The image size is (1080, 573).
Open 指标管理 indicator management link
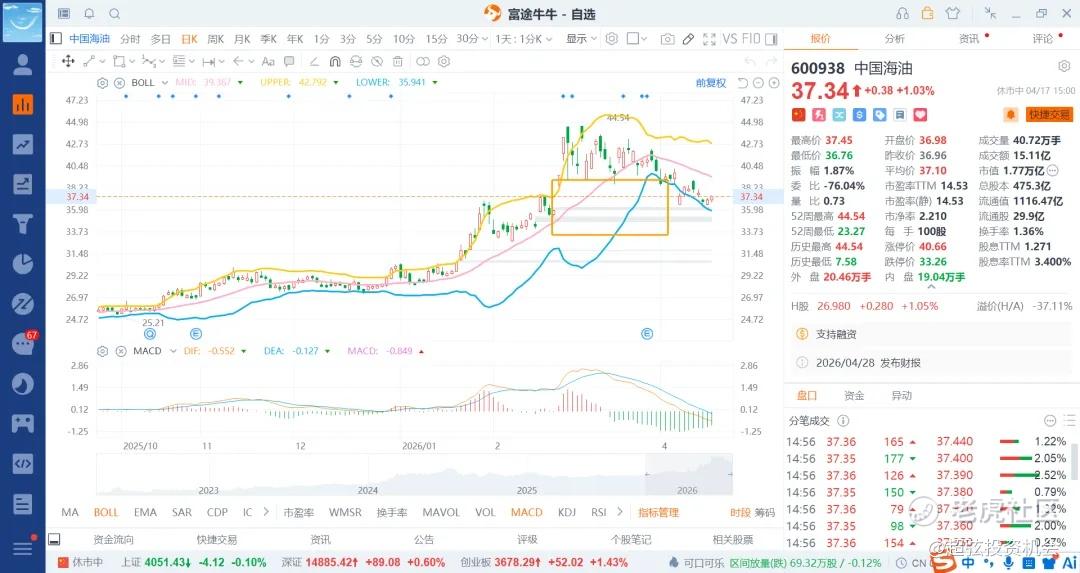(x=658, y=512)
